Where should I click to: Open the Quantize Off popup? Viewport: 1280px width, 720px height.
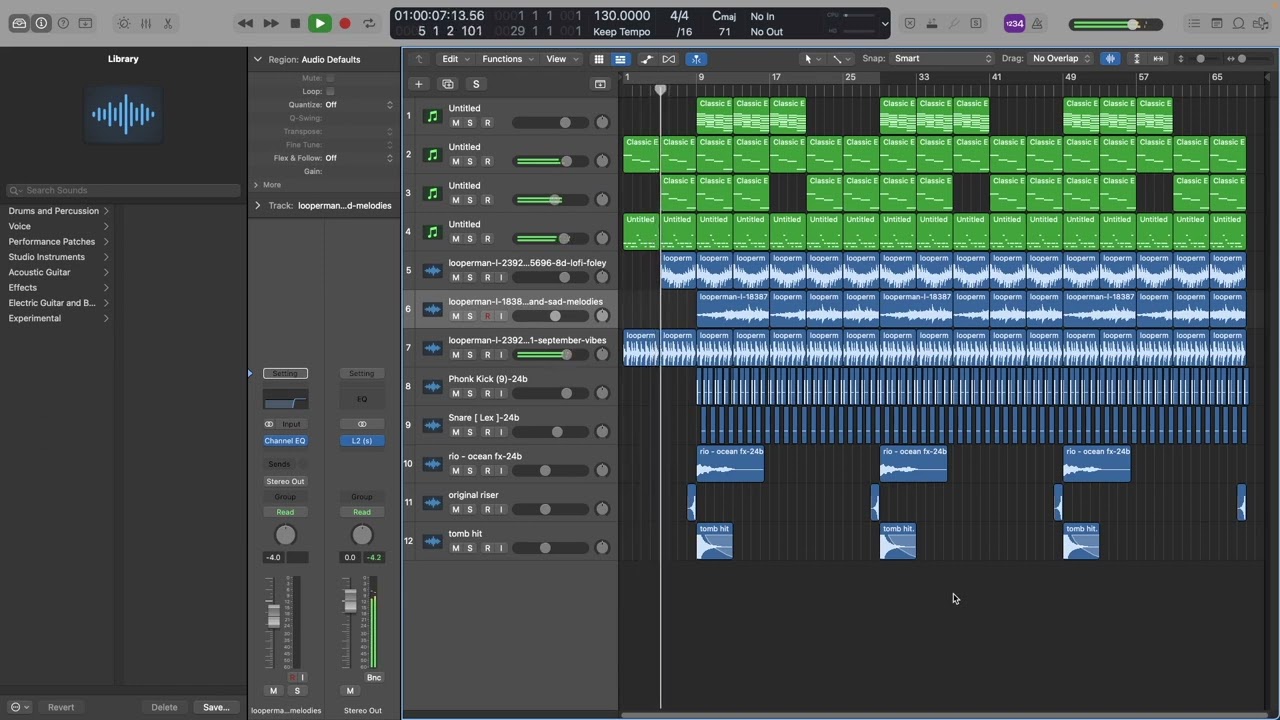[x=358, y=105]
